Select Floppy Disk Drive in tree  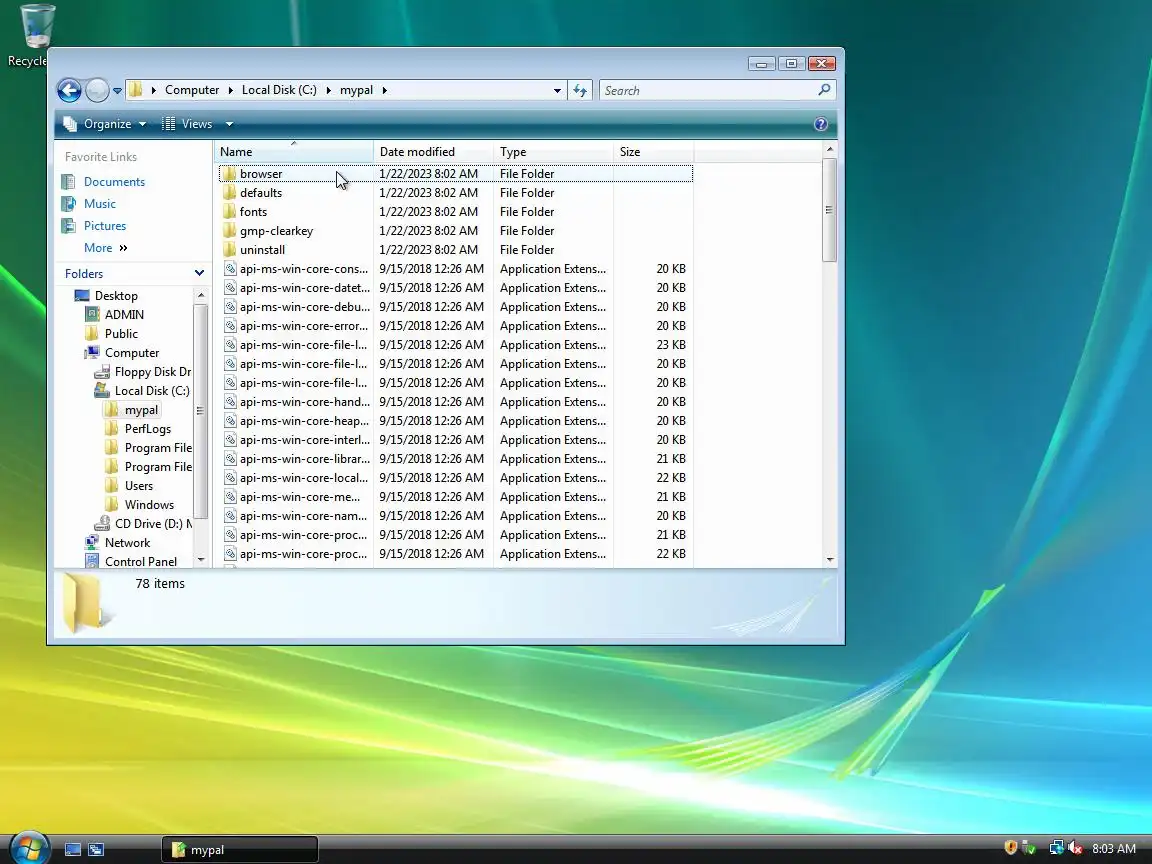152,372
